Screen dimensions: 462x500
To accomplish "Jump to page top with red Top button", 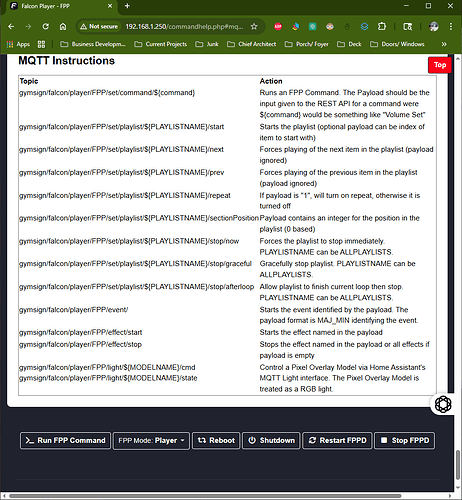I will click(440, 65).
